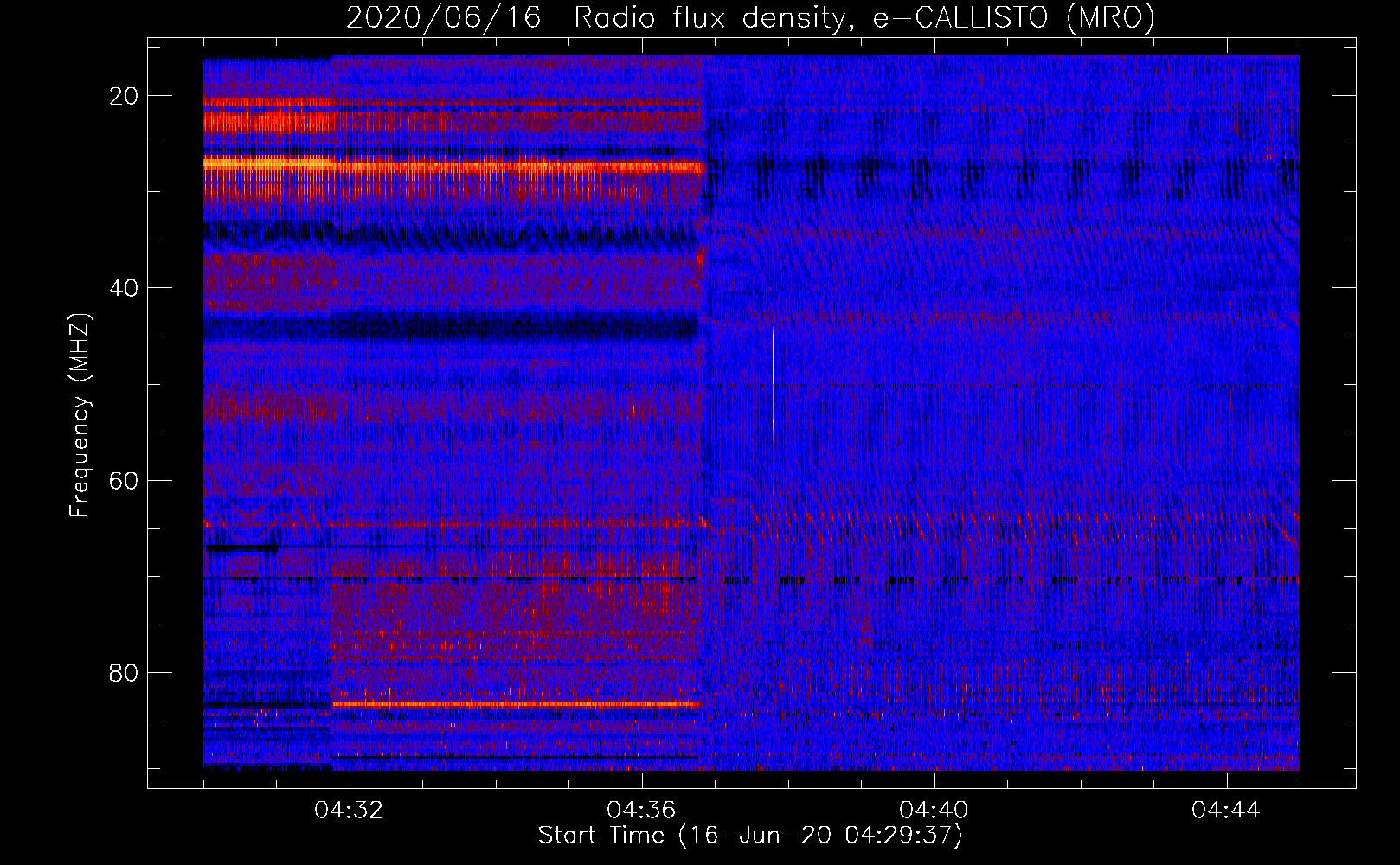Click the '04:36' time tick label
The height and width of the screenshot is (865, 1400).
point(641,811)
